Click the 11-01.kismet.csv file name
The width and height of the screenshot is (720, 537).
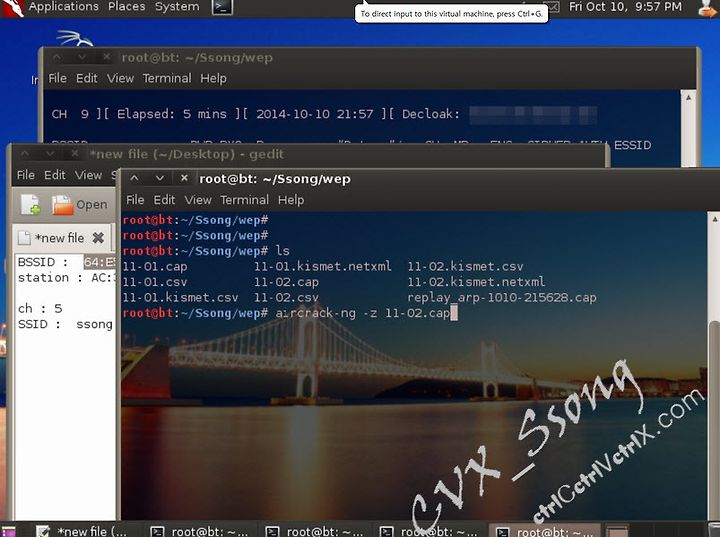(180, 298)
